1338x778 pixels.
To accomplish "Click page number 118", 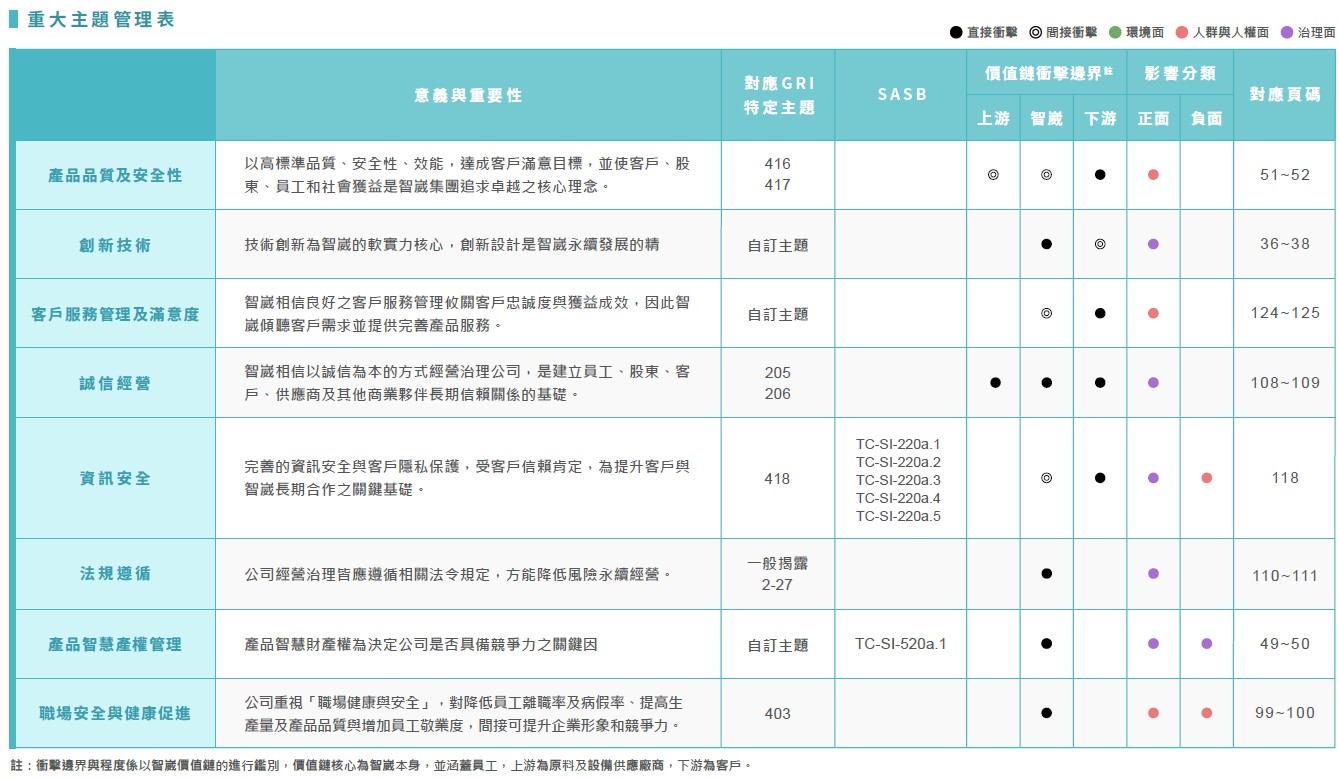I will click(x=1285, y=478).
